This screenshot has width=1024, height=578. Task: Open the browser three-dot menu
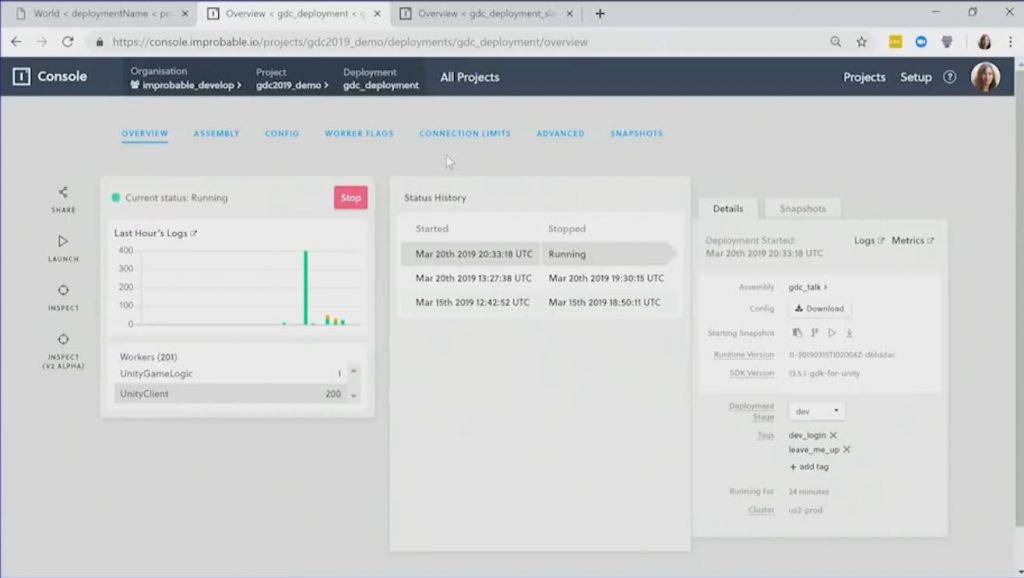1010,42
